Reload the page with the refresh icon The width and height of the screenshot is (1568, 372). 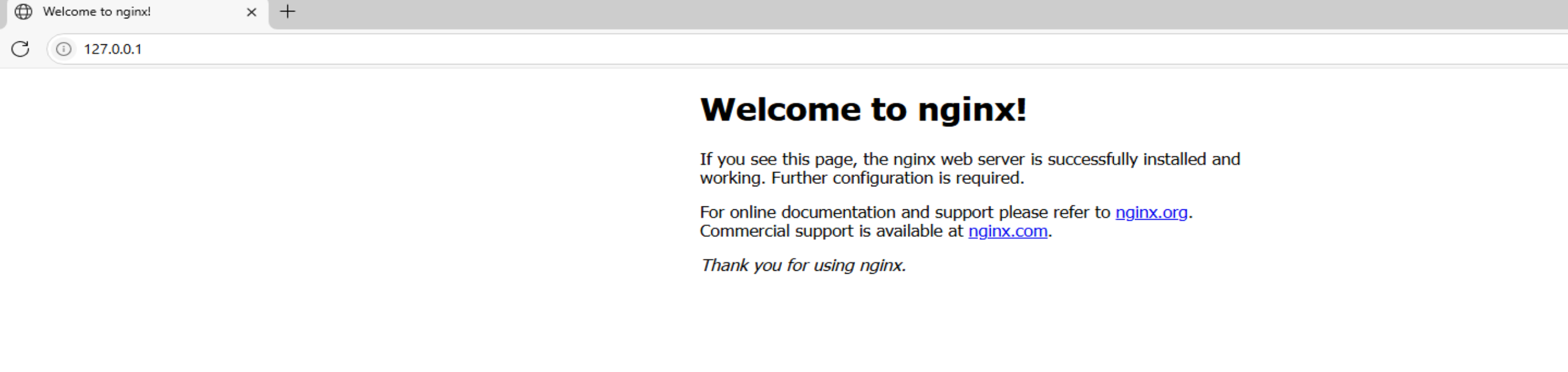20,49
